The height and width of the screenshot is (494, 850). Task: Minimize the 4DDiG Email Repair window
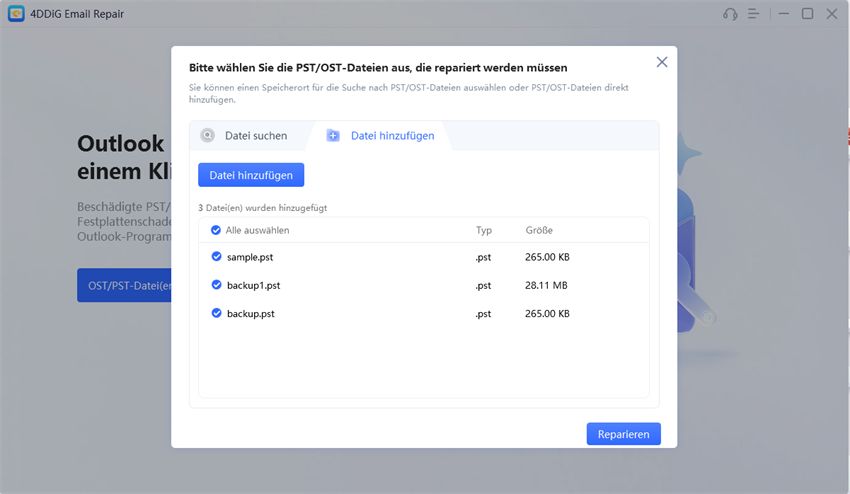(784, 14)
